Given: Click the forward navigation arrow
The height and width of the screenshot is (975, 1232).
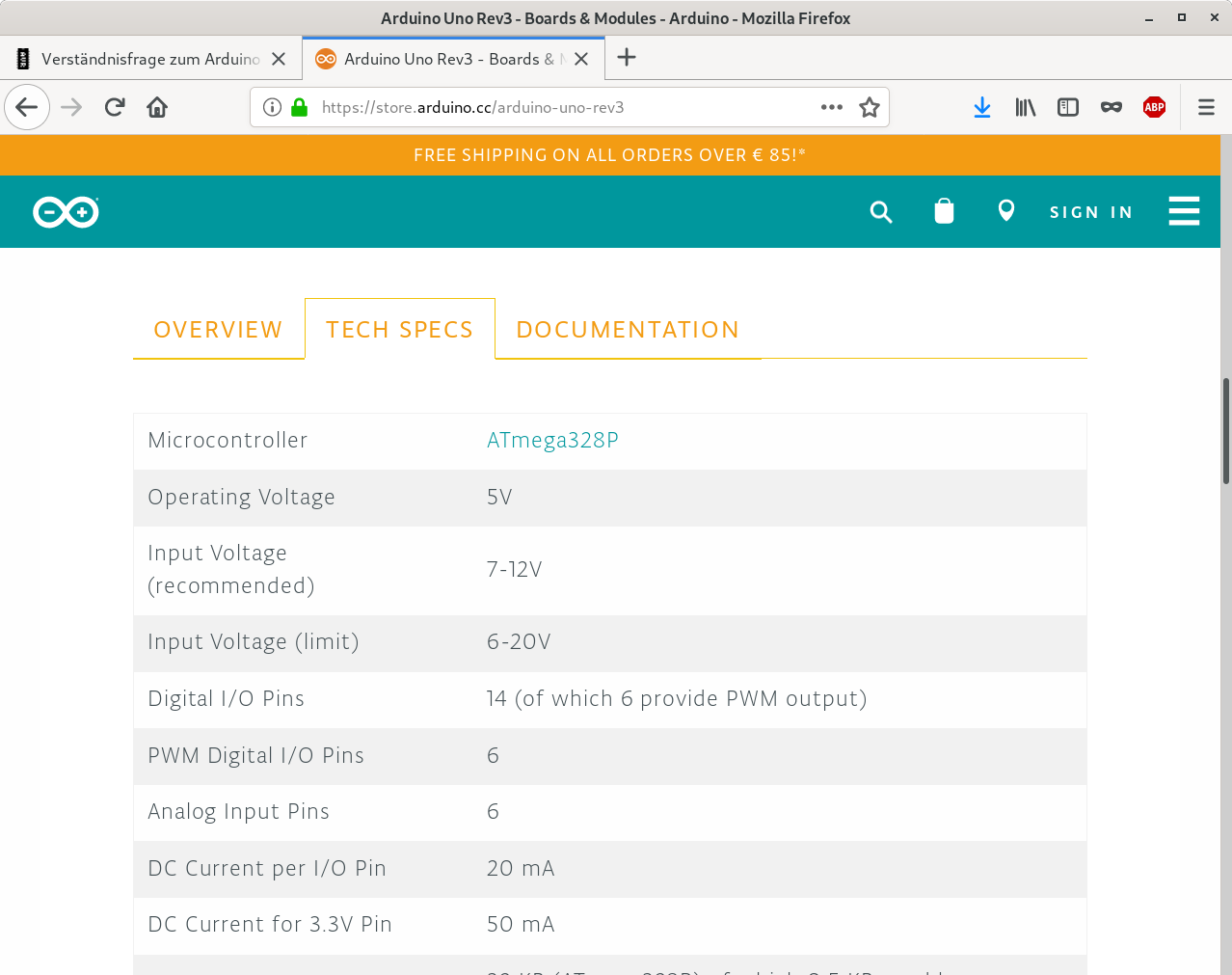Looking at the screenshot, I should (71, 107).
